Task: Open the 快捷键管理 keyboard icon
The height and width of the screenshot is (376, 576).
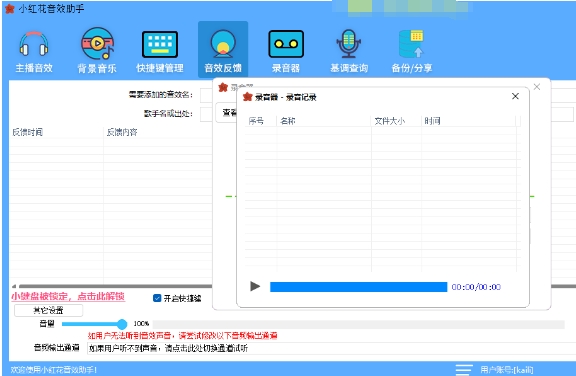Action: coord(160,44)
